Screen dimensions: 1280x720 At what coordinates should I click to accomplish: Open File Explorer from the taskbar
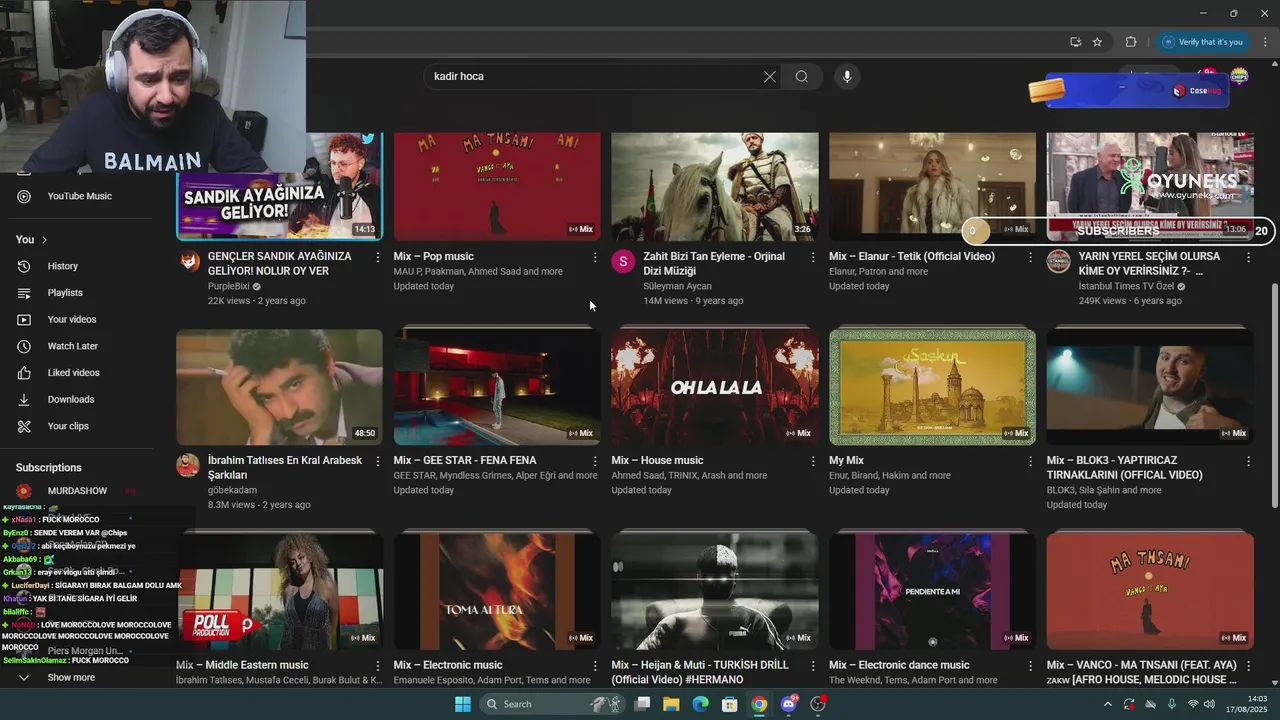click(671, 704)
